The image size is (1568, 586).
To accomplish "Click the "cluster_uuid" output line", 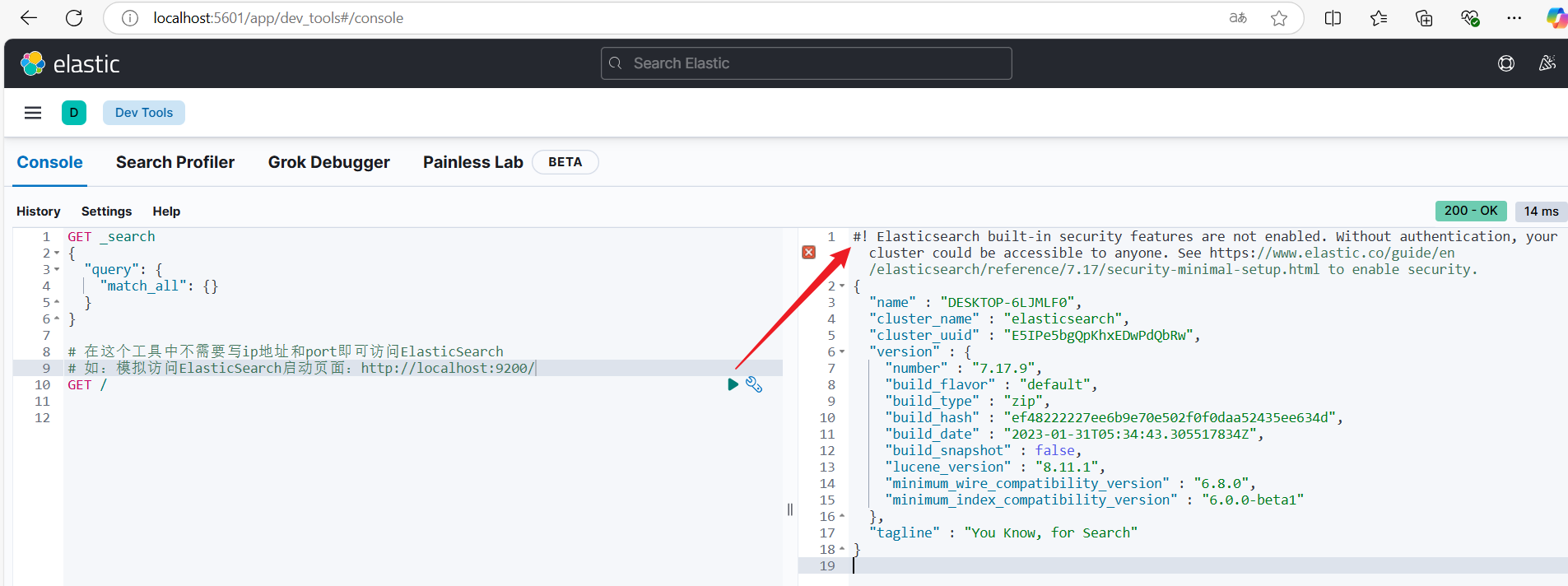I will pyautogui.click(x=1035, y=335).
